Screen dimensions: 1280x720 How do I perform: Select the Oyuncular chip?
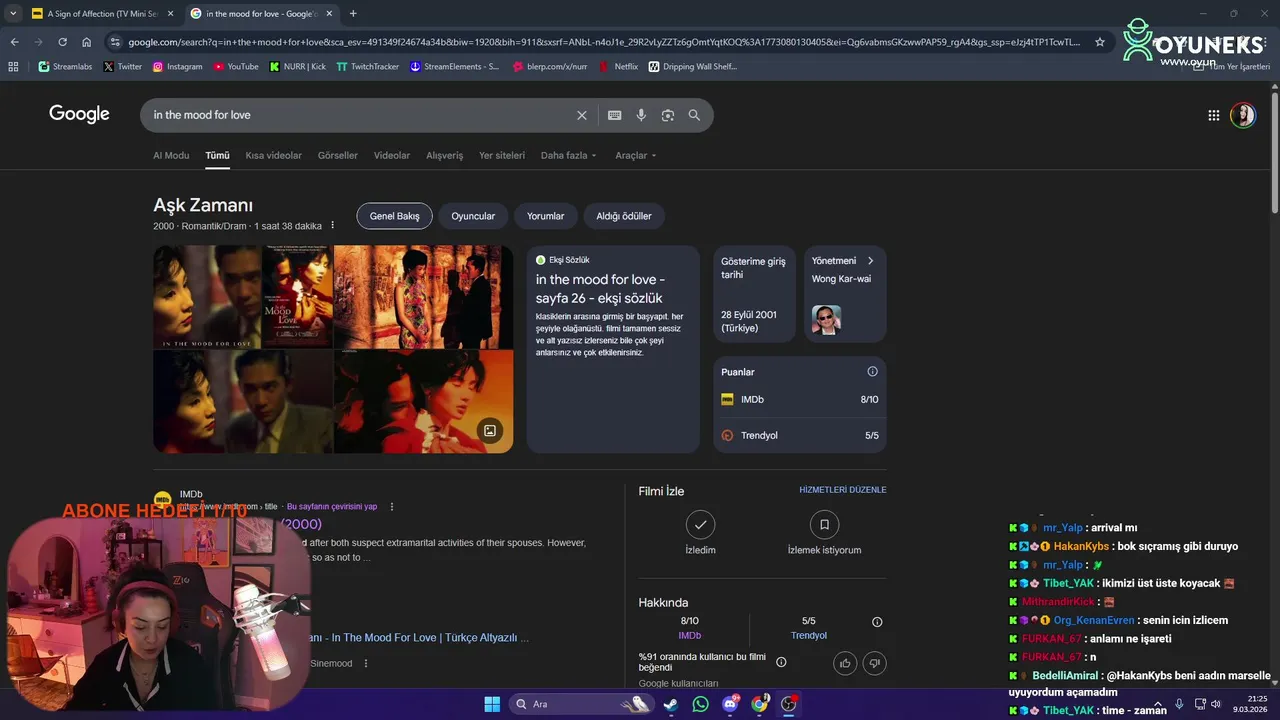coord(473,216)
